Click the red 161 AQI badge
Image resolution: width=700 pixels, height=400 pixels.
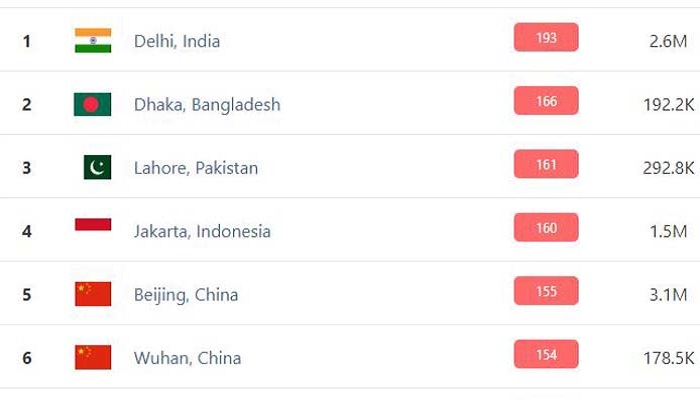click(546, 164)
